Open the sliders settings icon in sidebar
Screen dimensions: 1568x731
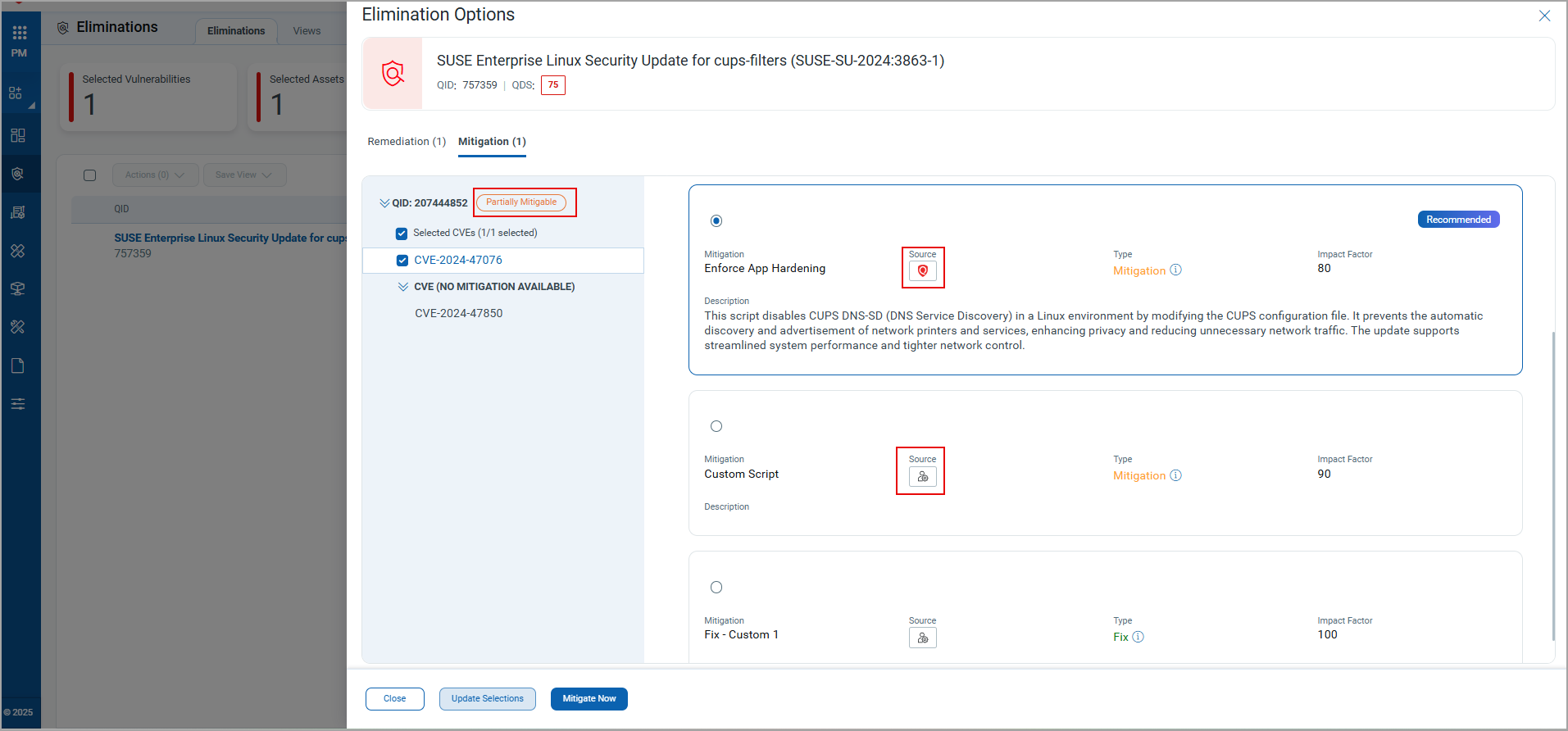click(x=18, y=404)
